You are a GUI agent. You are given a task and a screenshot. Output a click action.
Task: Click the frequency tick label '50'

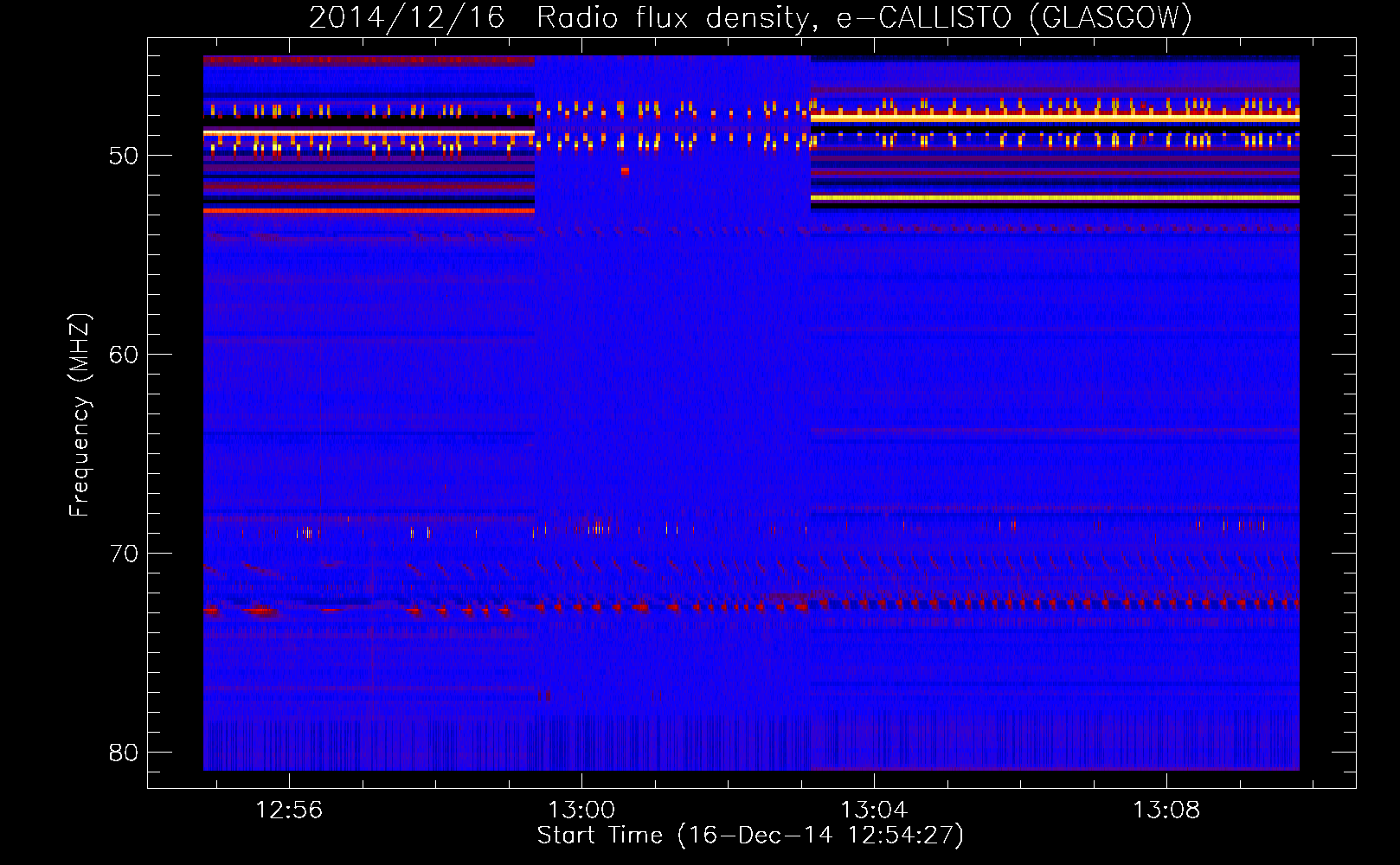[x=124, y=156]
